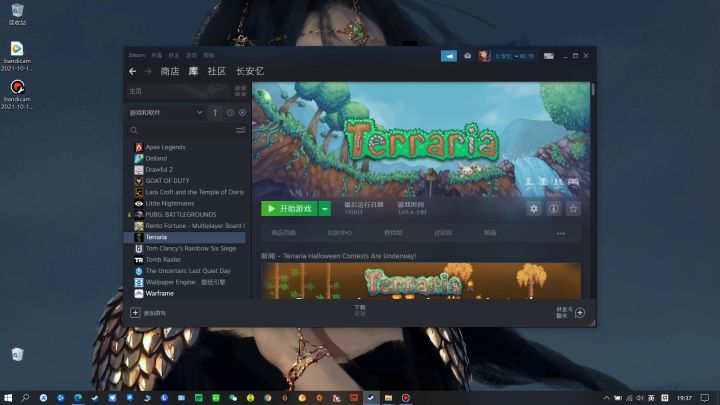
Task: Click the add game plus button
Action: click(135, 313)
